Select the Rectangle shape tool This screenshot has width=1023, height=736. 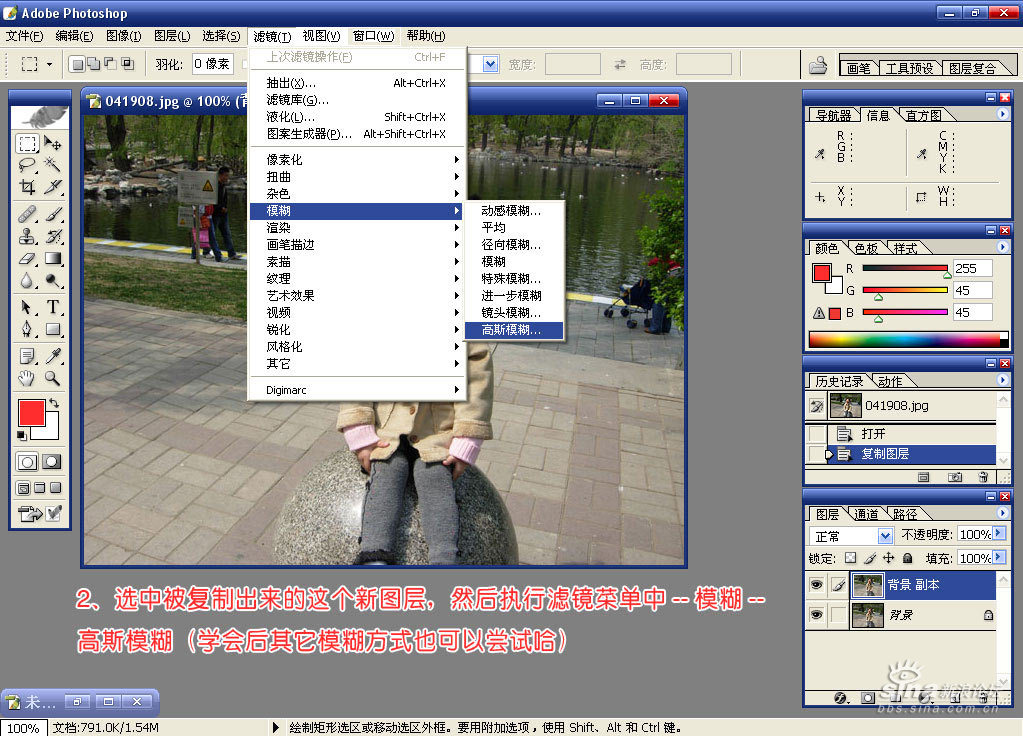click(x=53, y=329)
